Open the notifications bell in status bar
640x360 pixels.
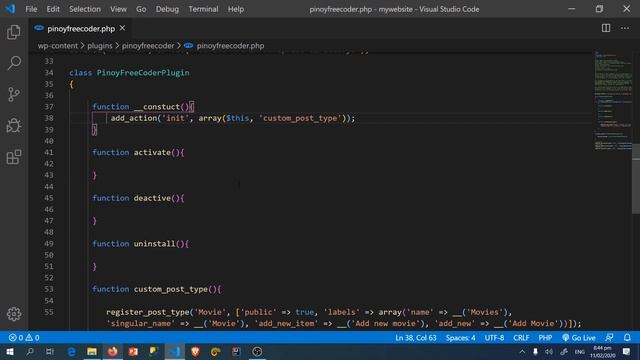pos(627,338)
